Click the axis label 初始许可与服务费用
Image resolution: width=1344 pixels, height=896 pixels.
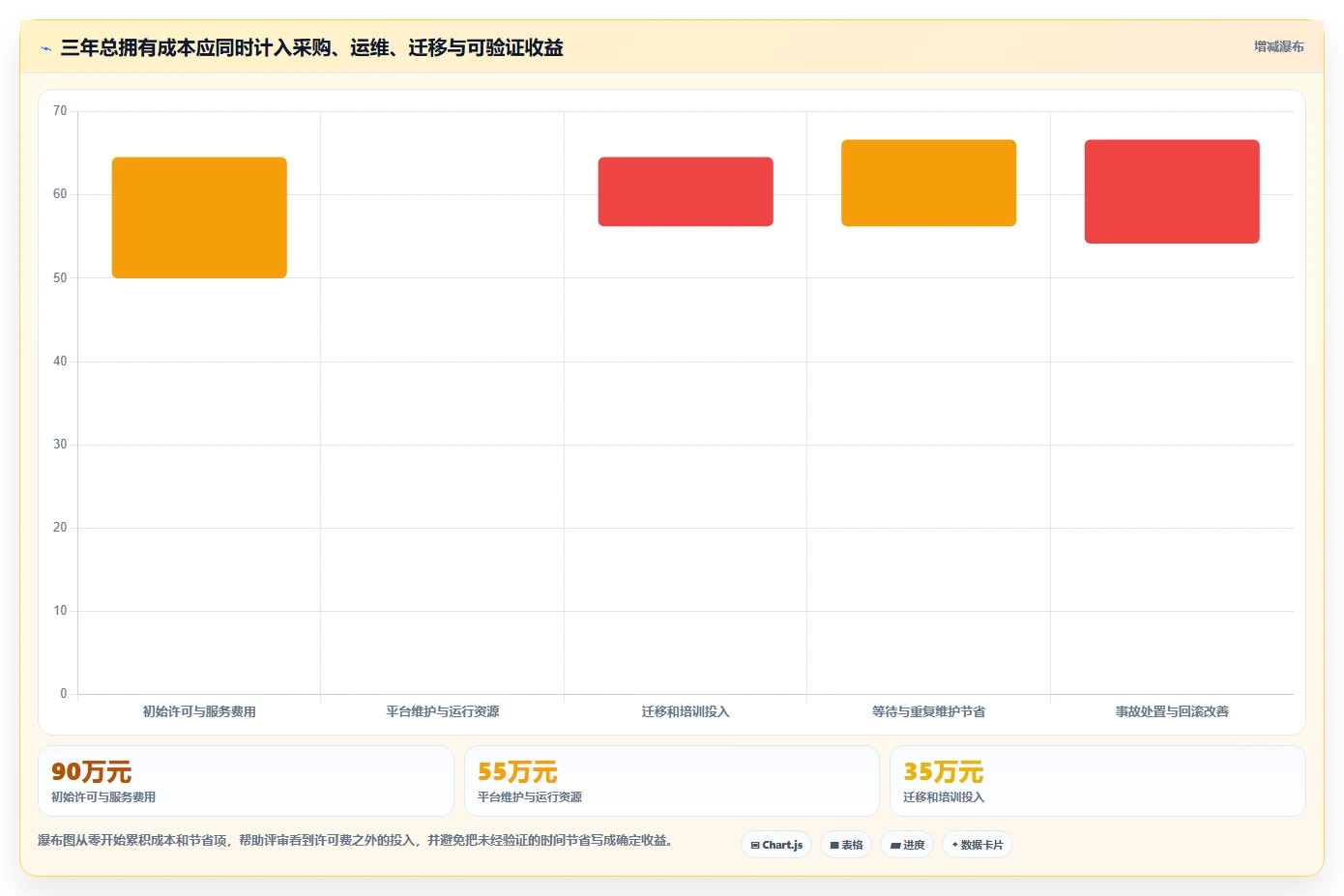click(199, 711)
